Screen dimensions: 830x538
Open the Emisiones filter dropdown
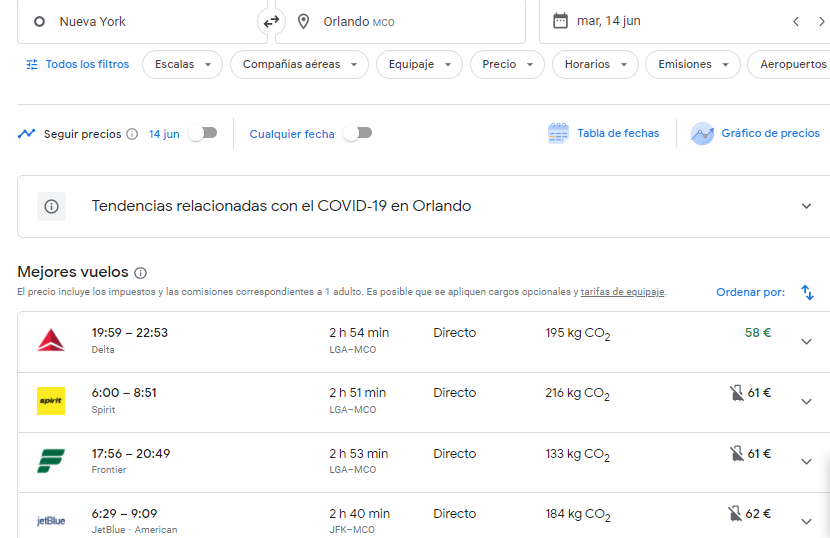(692, 65)
